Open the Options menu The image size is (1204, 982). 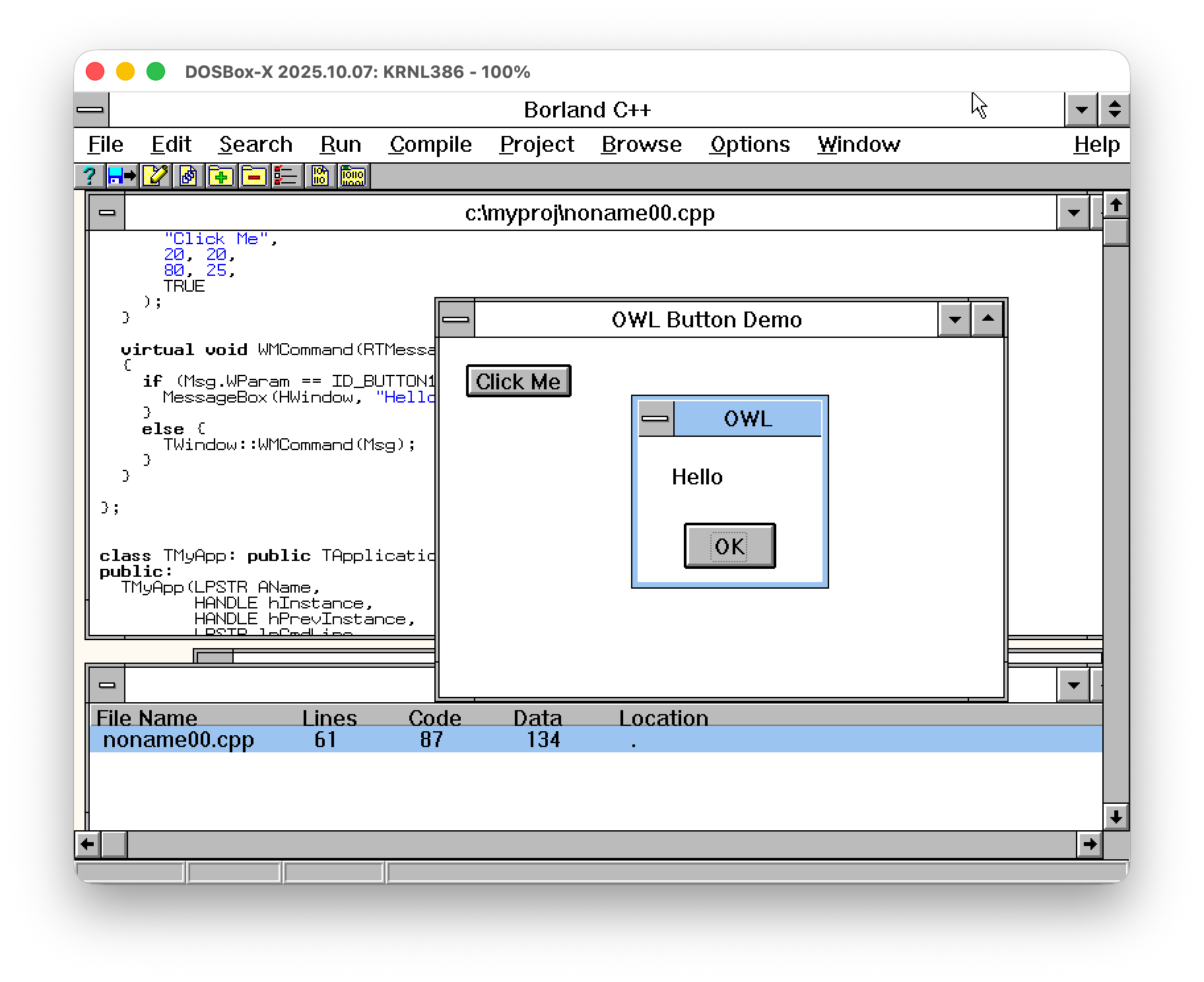pyautogui.click(x=750, y=144)
